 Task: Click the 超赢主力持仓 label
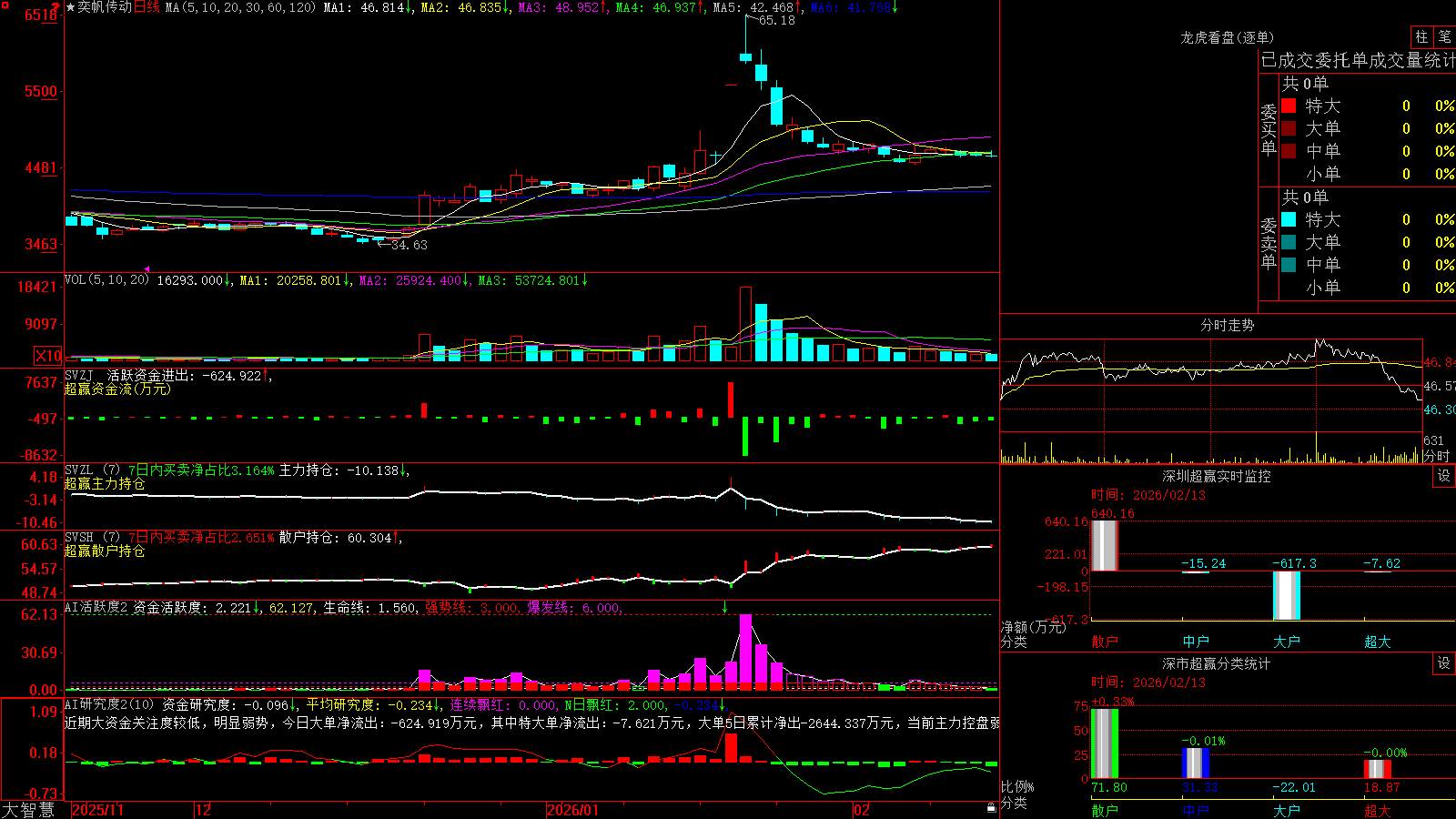[105, 483]
